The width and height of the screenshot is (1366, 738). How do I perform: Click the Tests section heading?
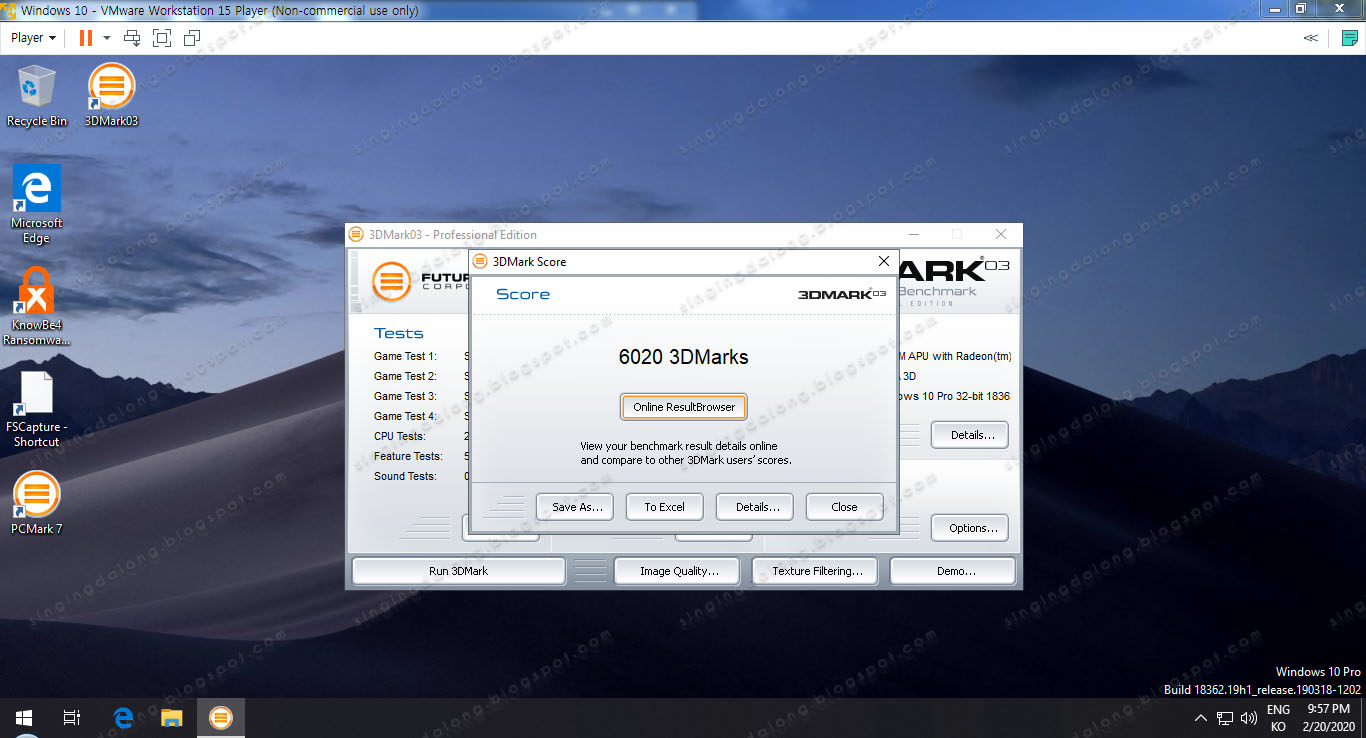399,333
